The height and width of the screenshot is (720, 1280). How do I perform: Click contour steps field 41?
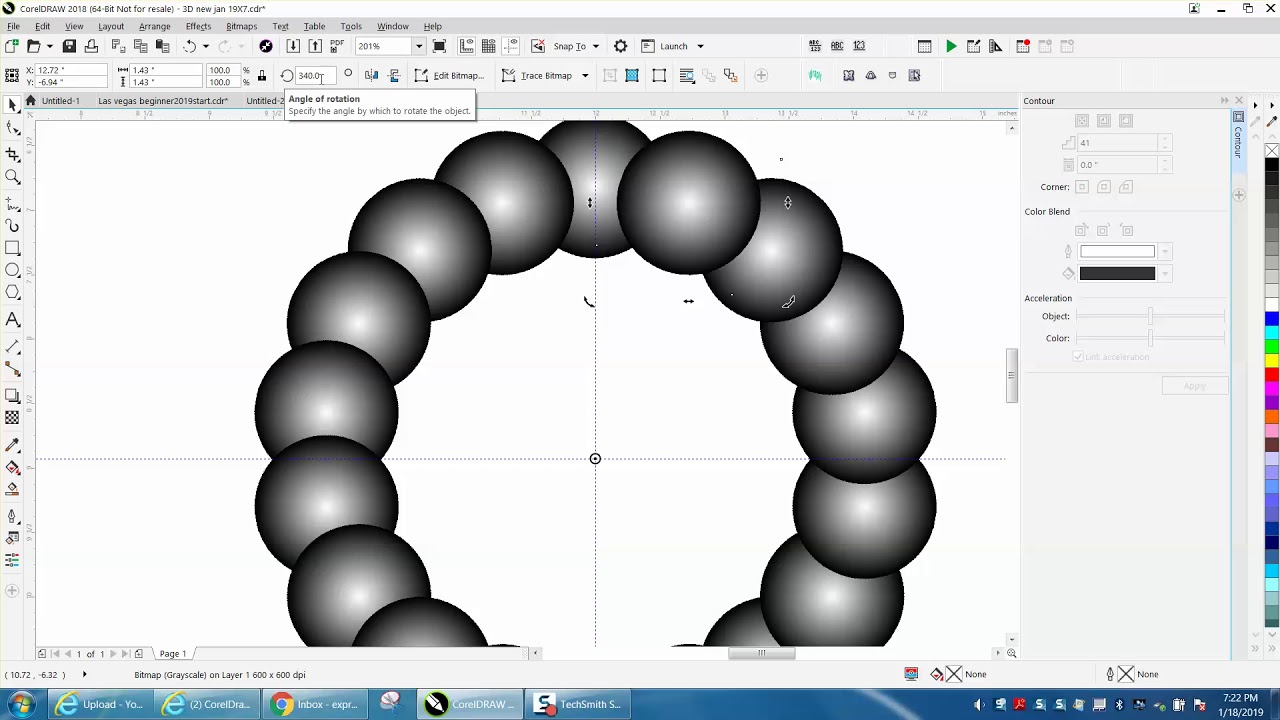[x=1117, y=143]
